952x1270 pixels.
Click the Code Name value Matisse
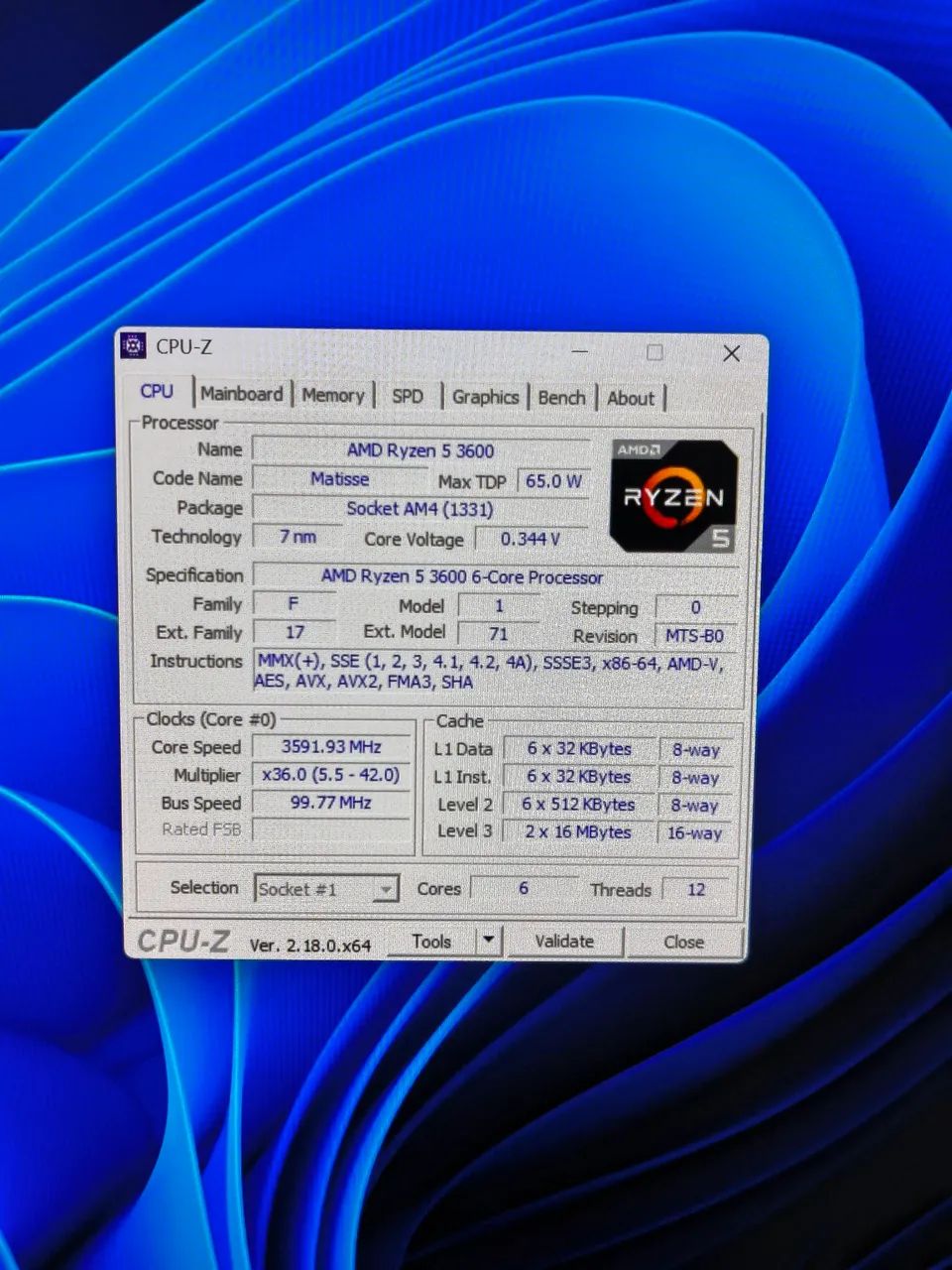(x=339, y=478)
